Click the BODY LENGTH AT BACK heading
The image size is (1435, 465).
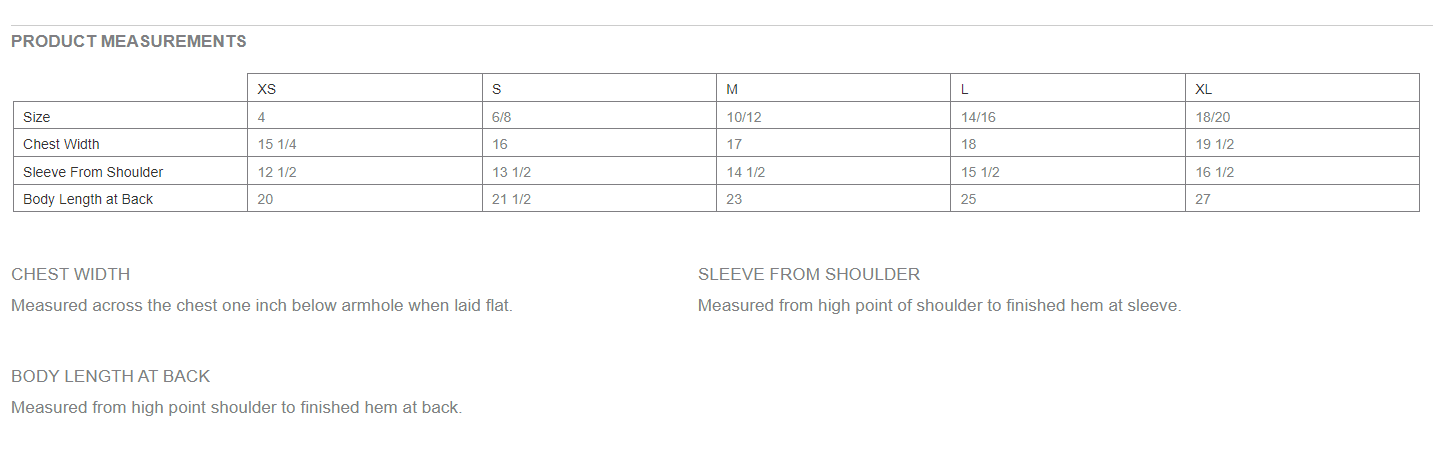(110, 376)
